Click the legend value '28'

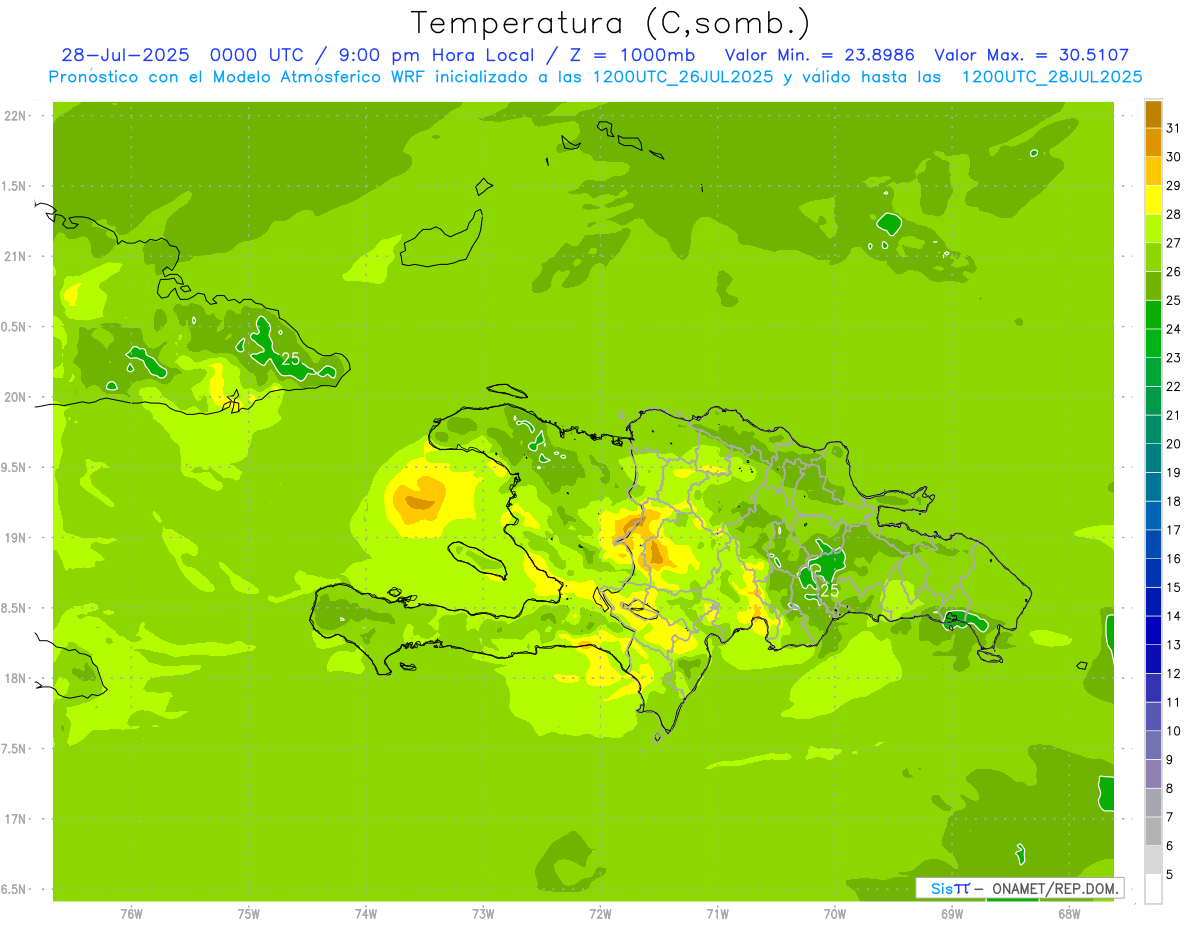[1174, 214]
